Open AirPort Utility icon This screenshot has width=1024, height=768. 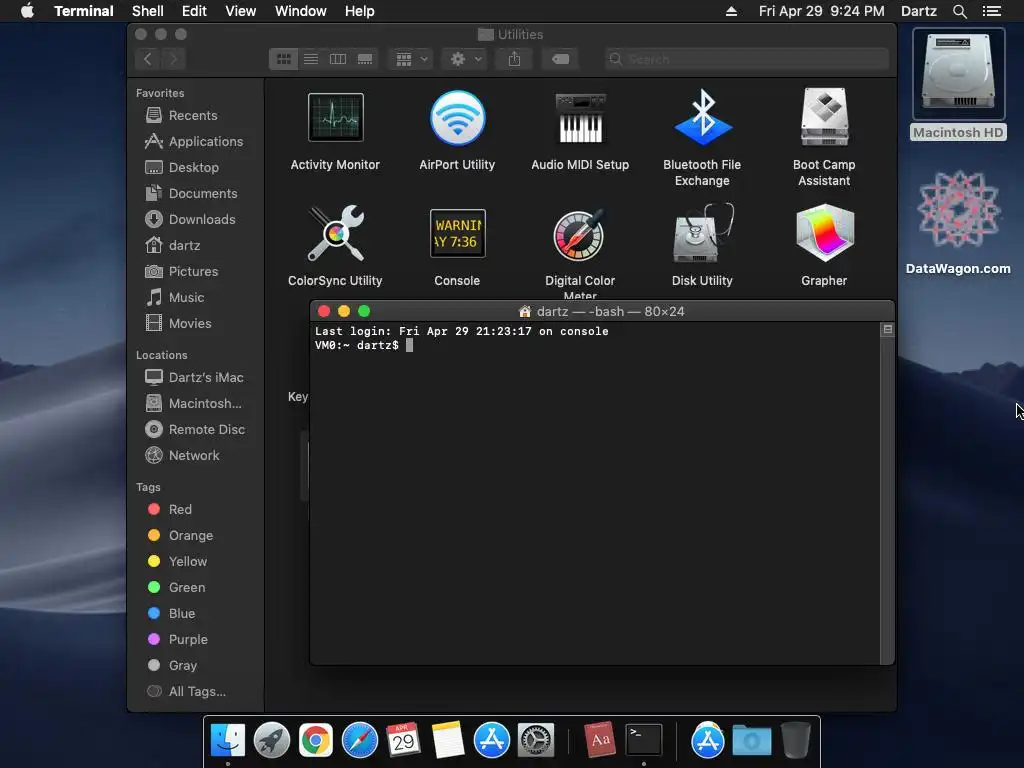tap(457, 118)
